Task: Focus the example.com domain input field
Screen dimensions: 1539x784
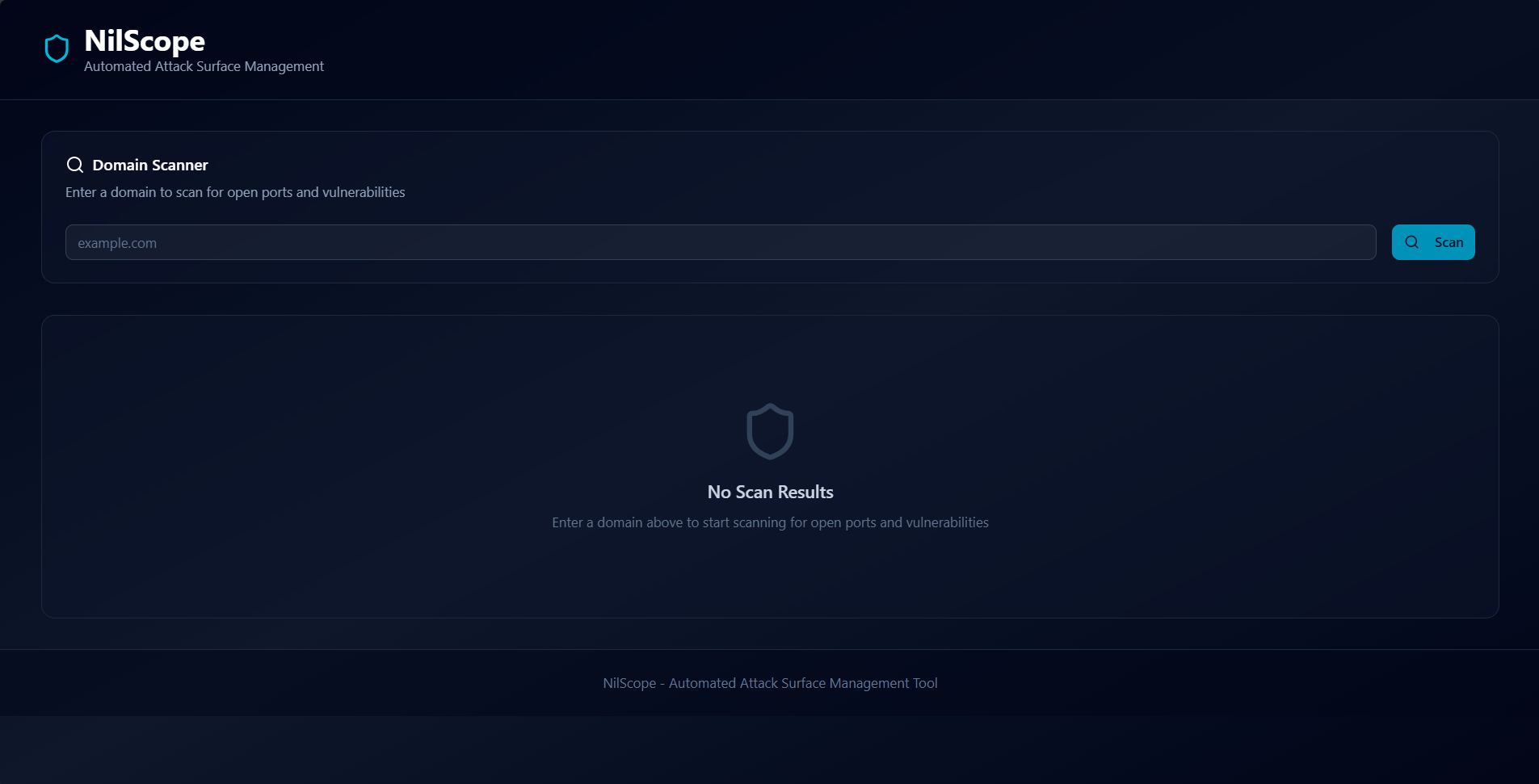Action: (719, 242)
